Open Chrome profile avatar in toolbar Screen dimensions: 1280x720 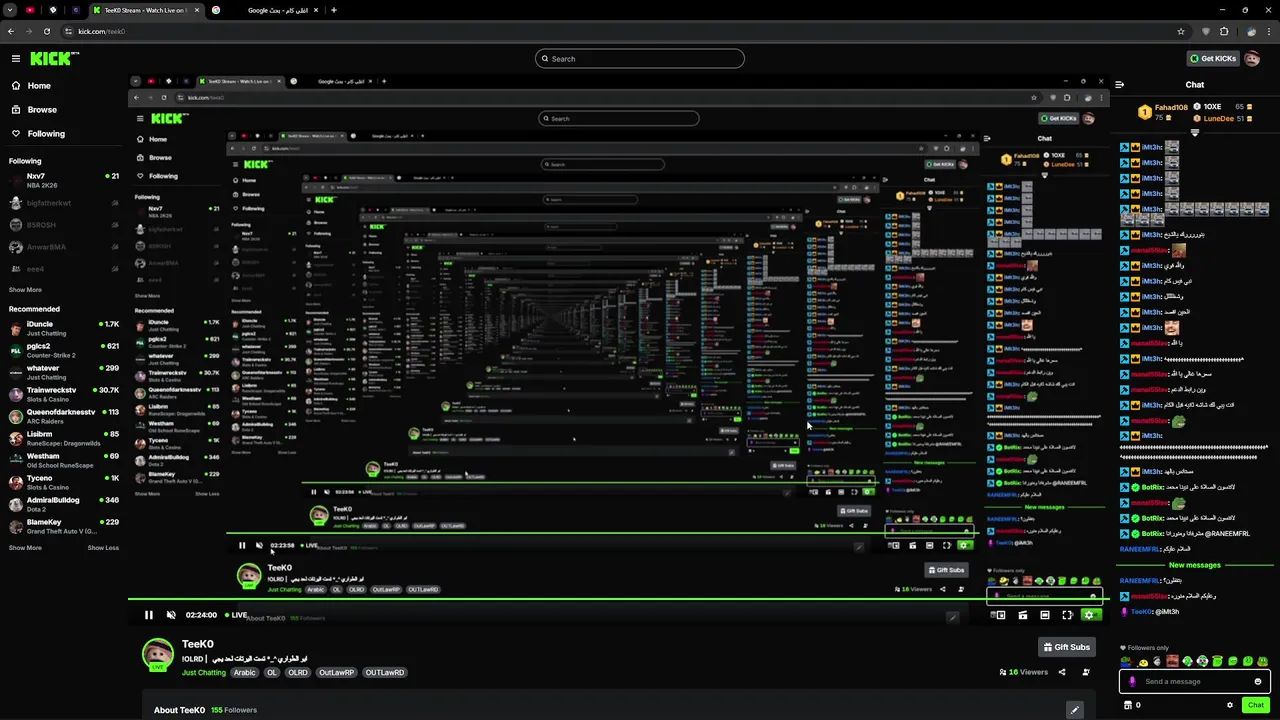[1251, 31]
